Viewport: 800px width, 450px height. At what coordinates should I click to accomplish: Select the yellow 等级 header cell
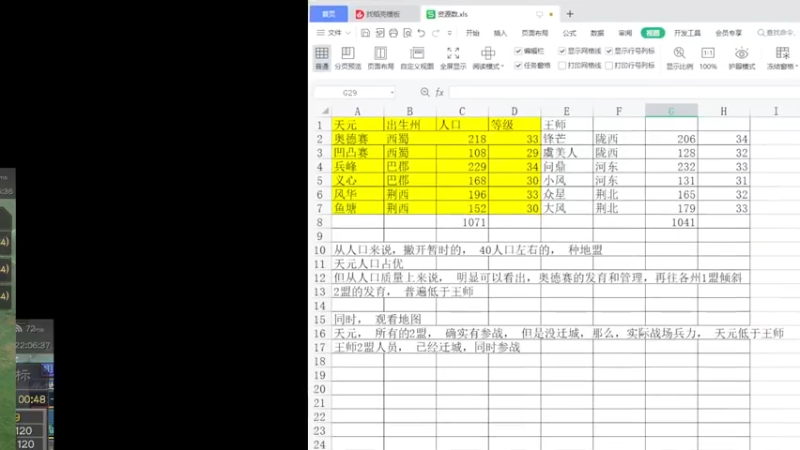tap(514, 124)
